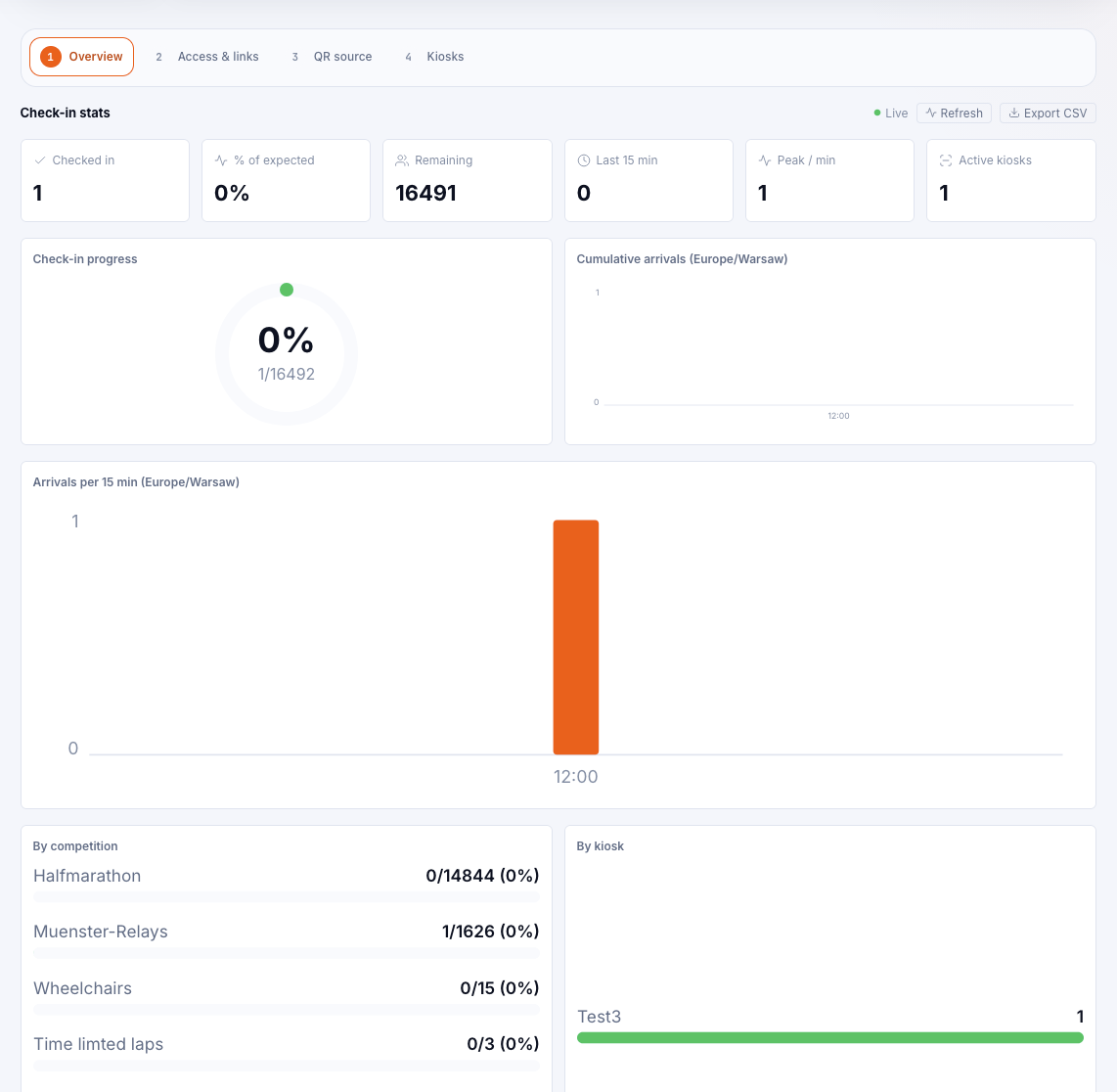Screen dimensions: 1117x1092
Task: Click the Refresh button
Action: 954,113
